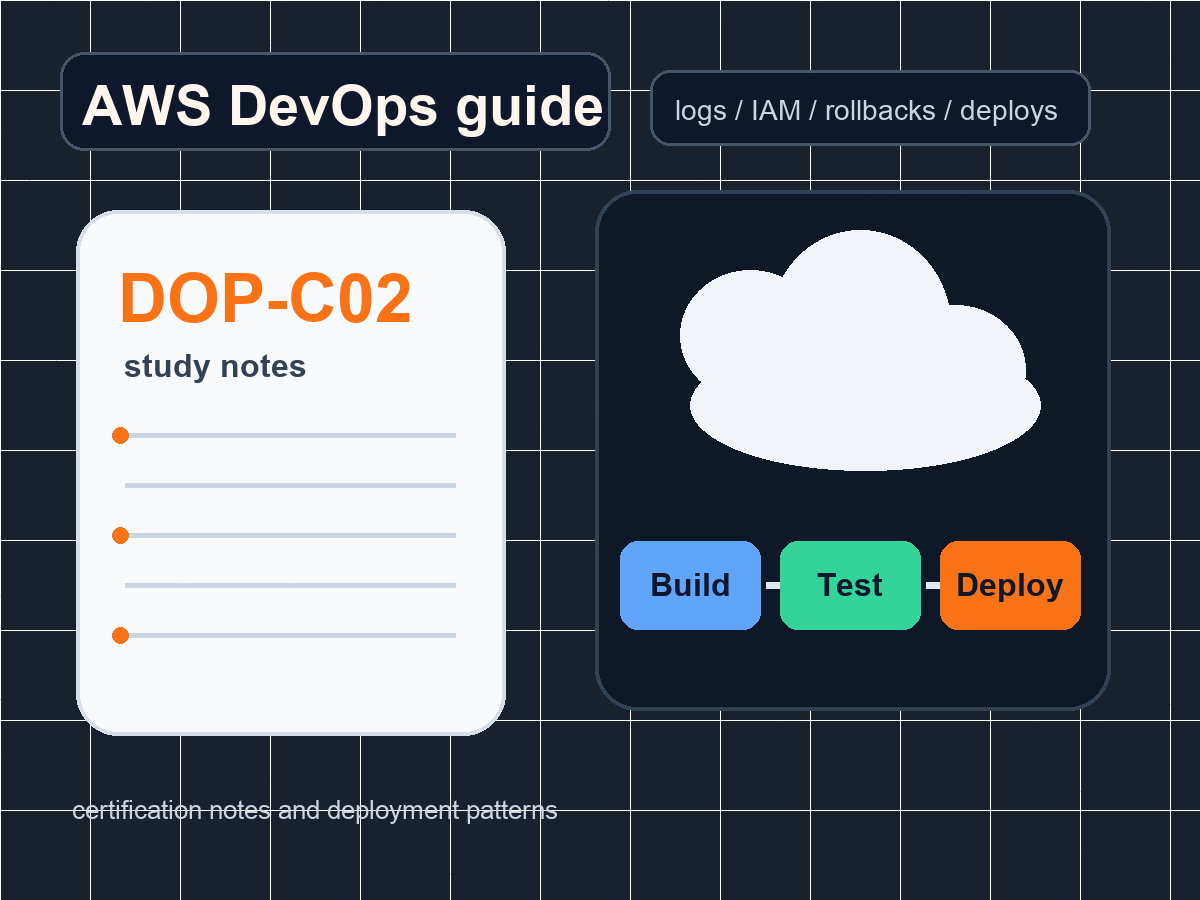This screenshot has height=900, width=1200.
Task: Click the white cloud icon
Action: coord(861,350)
